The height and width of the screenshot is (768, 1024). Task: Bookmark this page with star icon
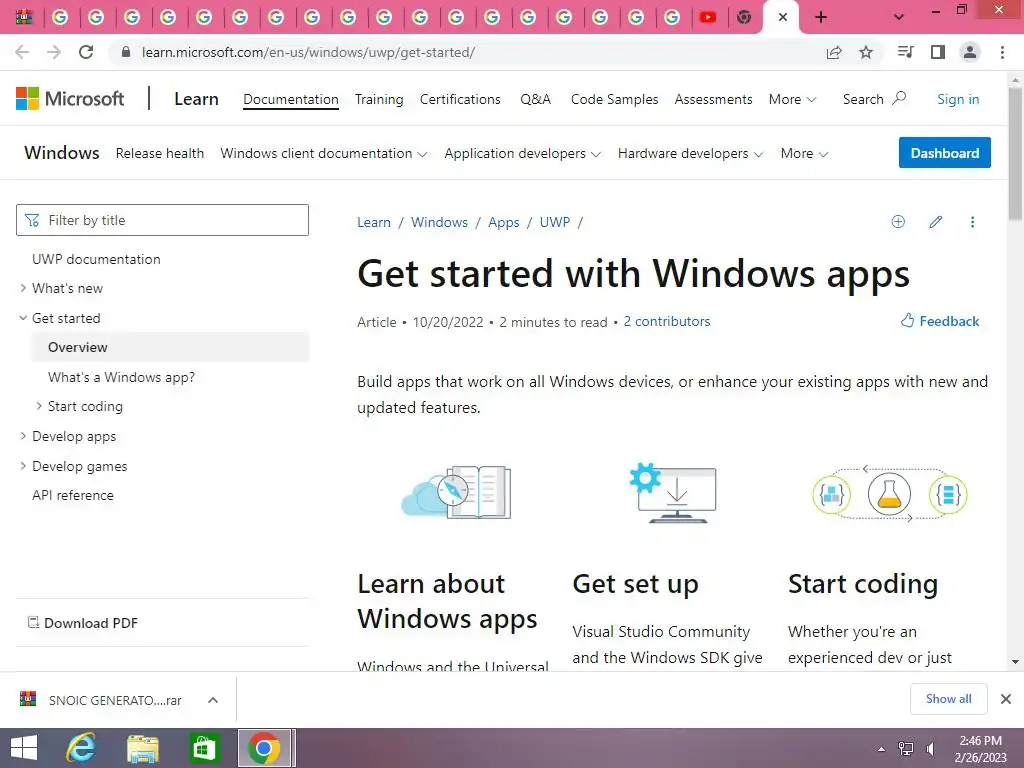pos(866,52)
